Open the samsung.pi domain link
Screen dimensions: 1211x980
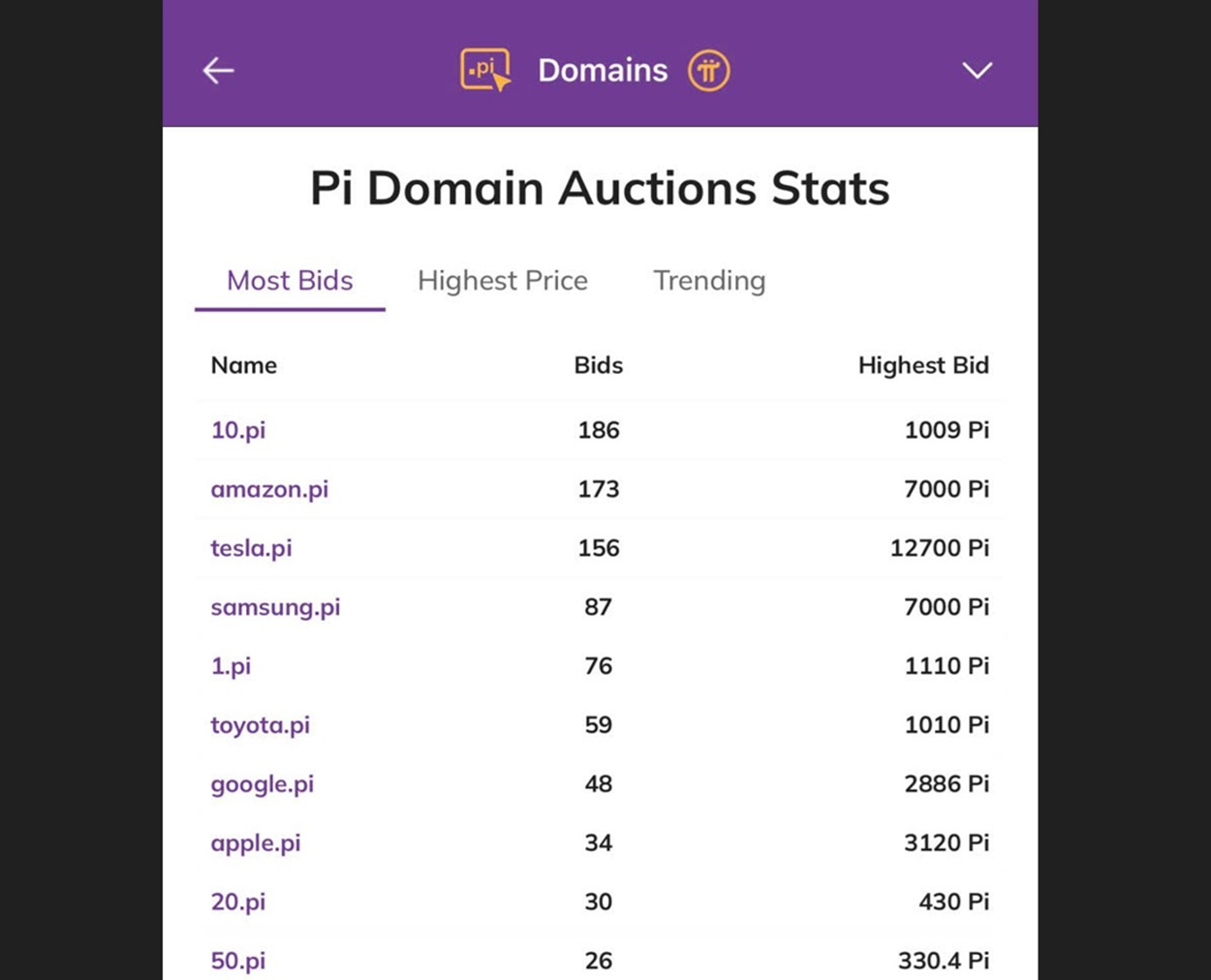[275, 607]
